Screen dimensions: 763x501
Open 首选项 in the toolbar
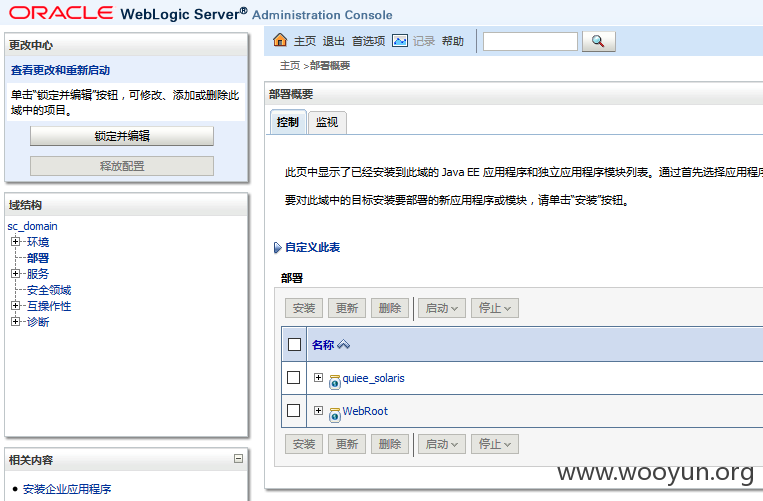368,41
